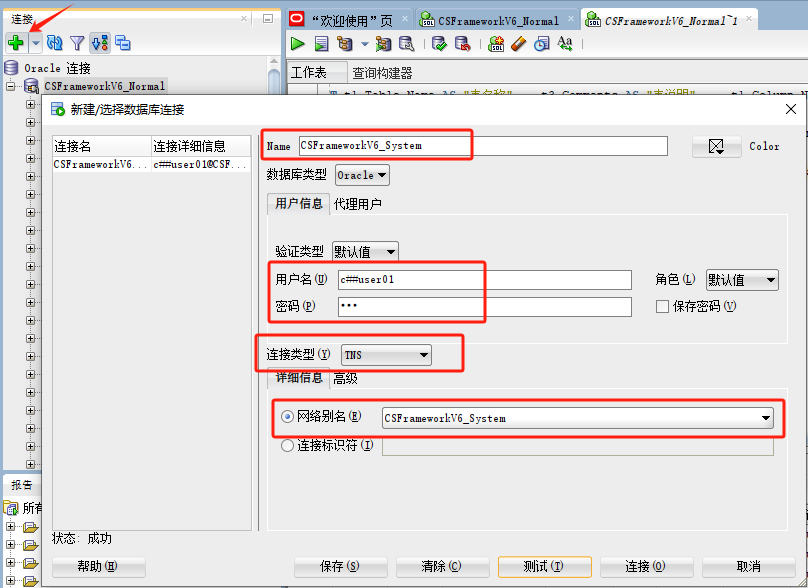Open the Color picker button

pos(716,146)
